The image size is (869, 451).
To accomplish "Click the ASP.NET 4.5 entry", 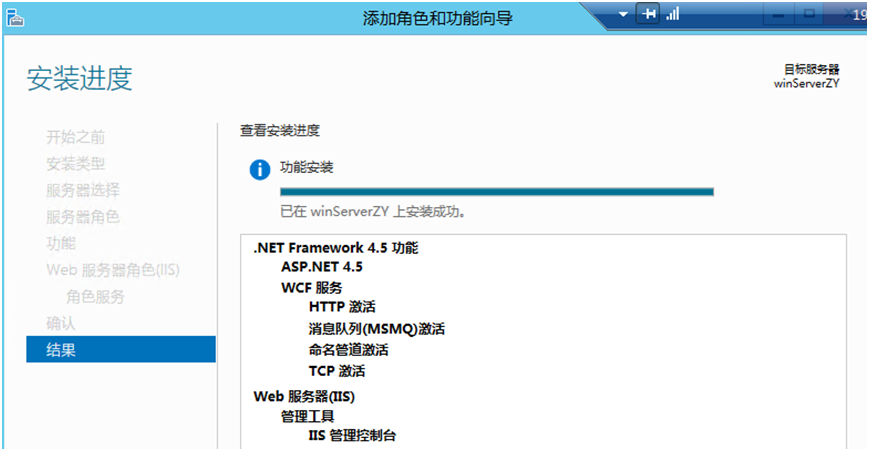I will click(x=321, y=267).
